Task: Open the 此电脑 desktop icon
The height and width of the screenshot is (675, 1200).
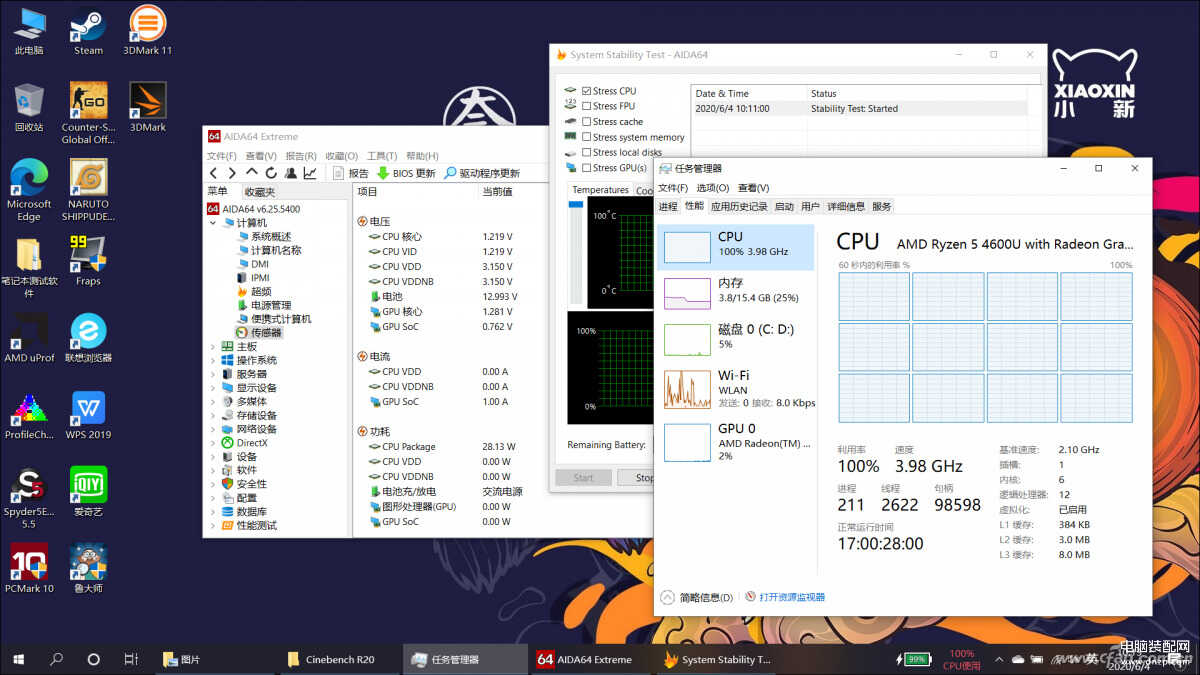Action: click(29, 31)
